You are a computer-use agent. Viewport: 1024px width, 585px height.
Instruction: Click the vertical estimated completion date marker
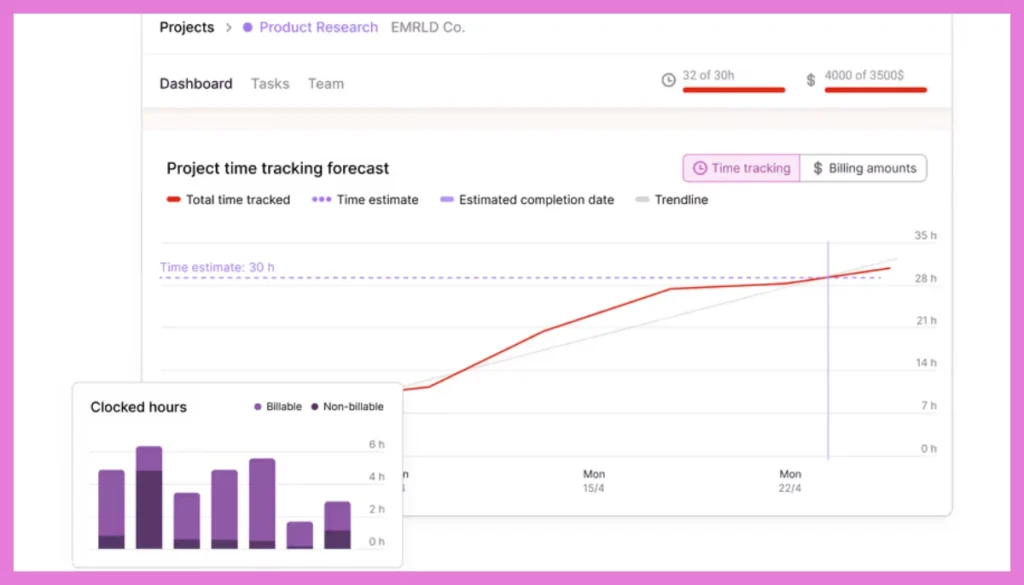pyautogui.click(x=828, y=350)
